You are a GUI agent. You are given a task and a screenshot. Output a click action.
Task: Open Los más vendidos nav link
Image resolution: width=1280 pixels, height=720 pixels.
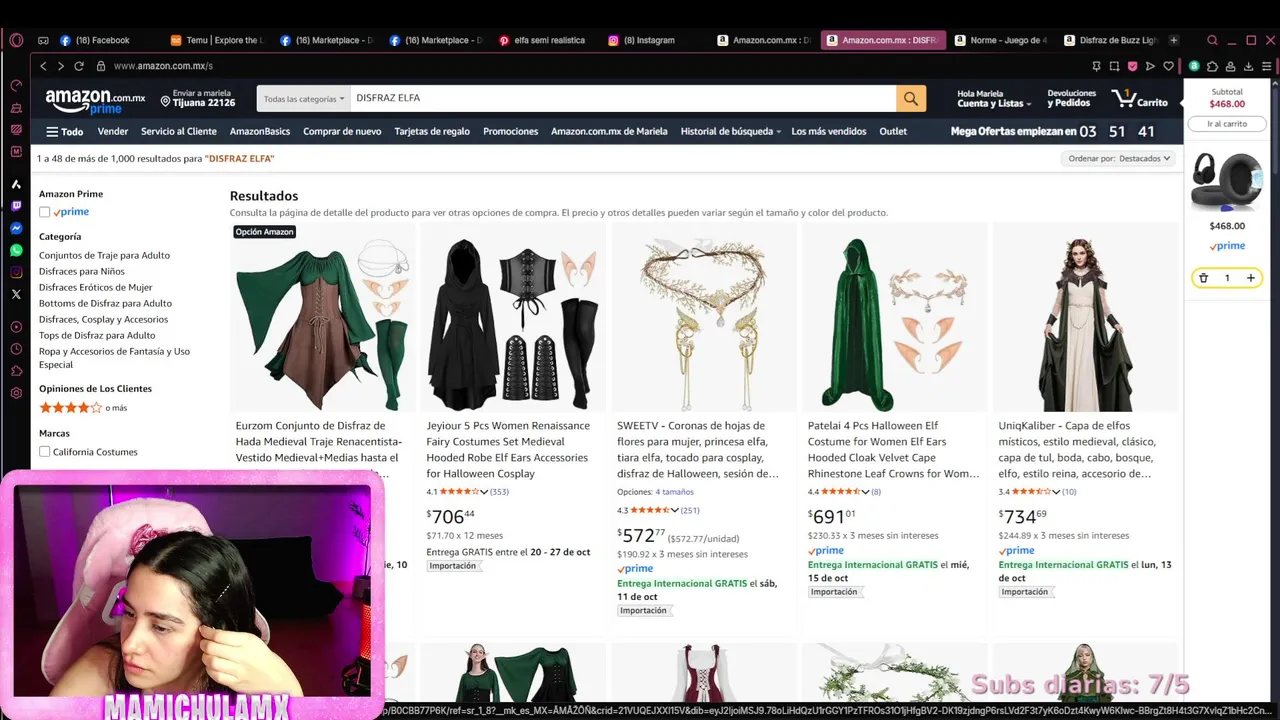[x=828, y=131]
